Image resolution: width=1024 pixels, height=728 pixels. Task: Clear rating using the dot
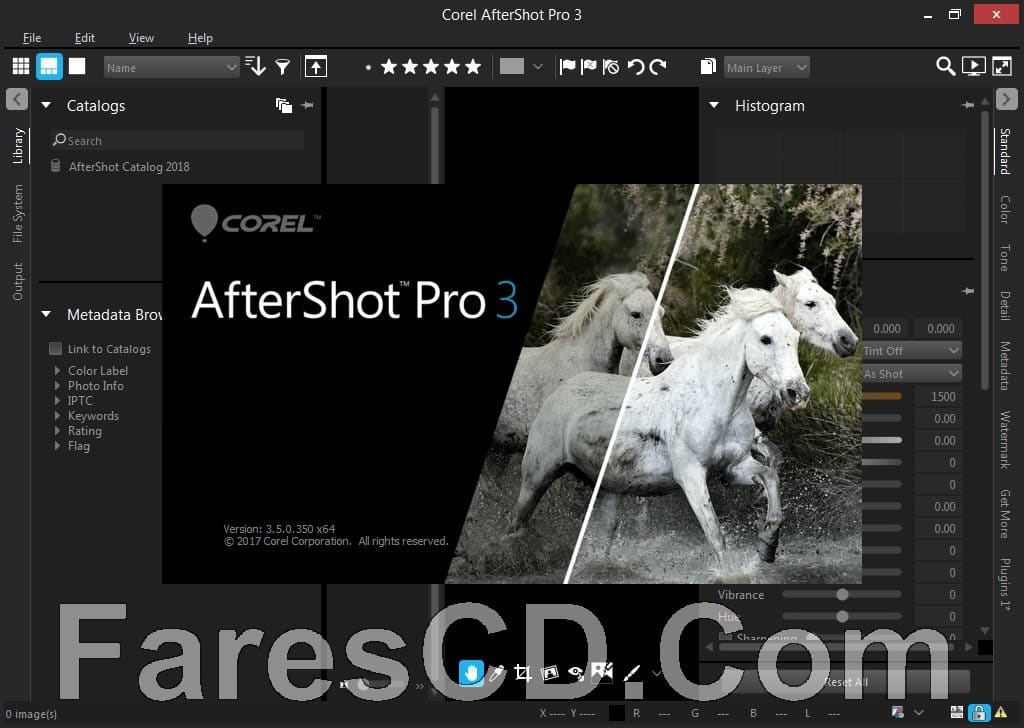pos(368,67)
